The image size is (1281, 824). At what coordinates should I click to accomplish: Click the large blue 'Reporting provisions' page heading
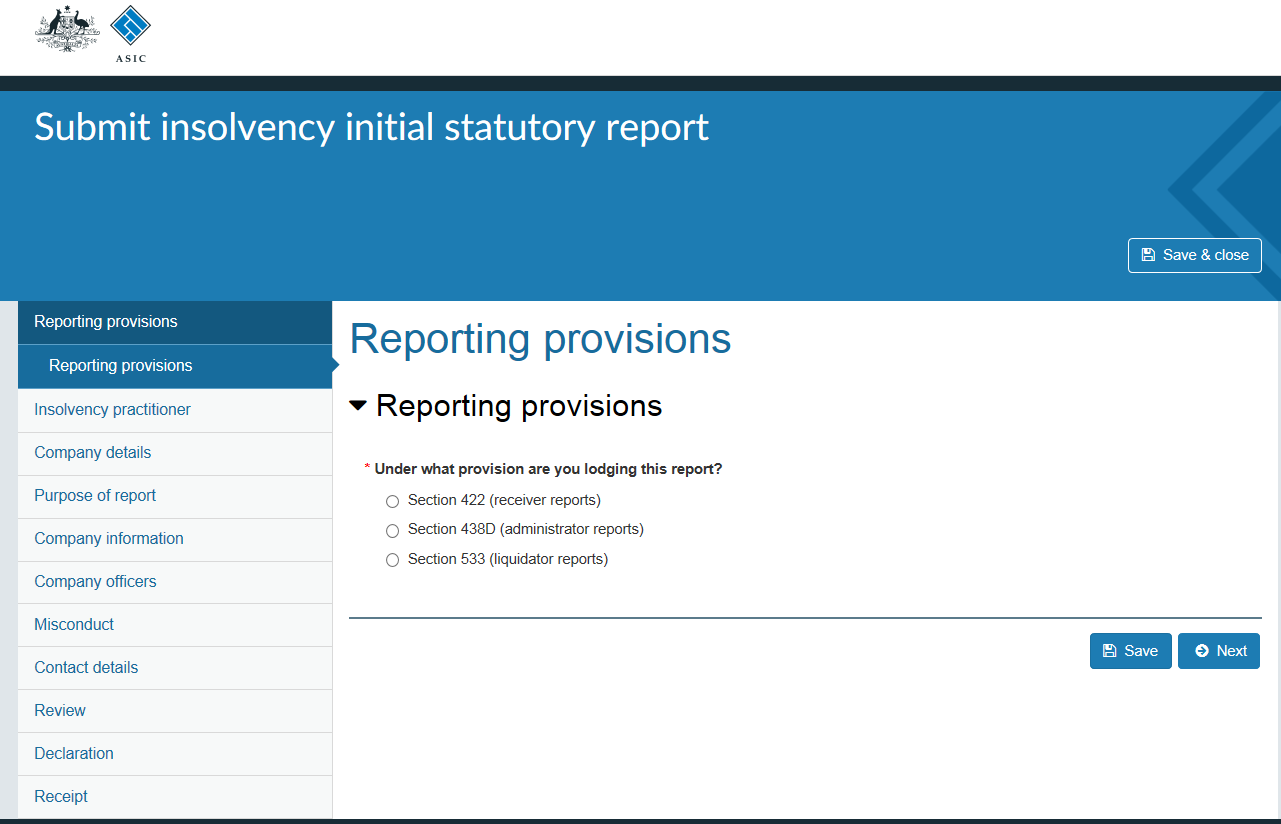point(540,339)
